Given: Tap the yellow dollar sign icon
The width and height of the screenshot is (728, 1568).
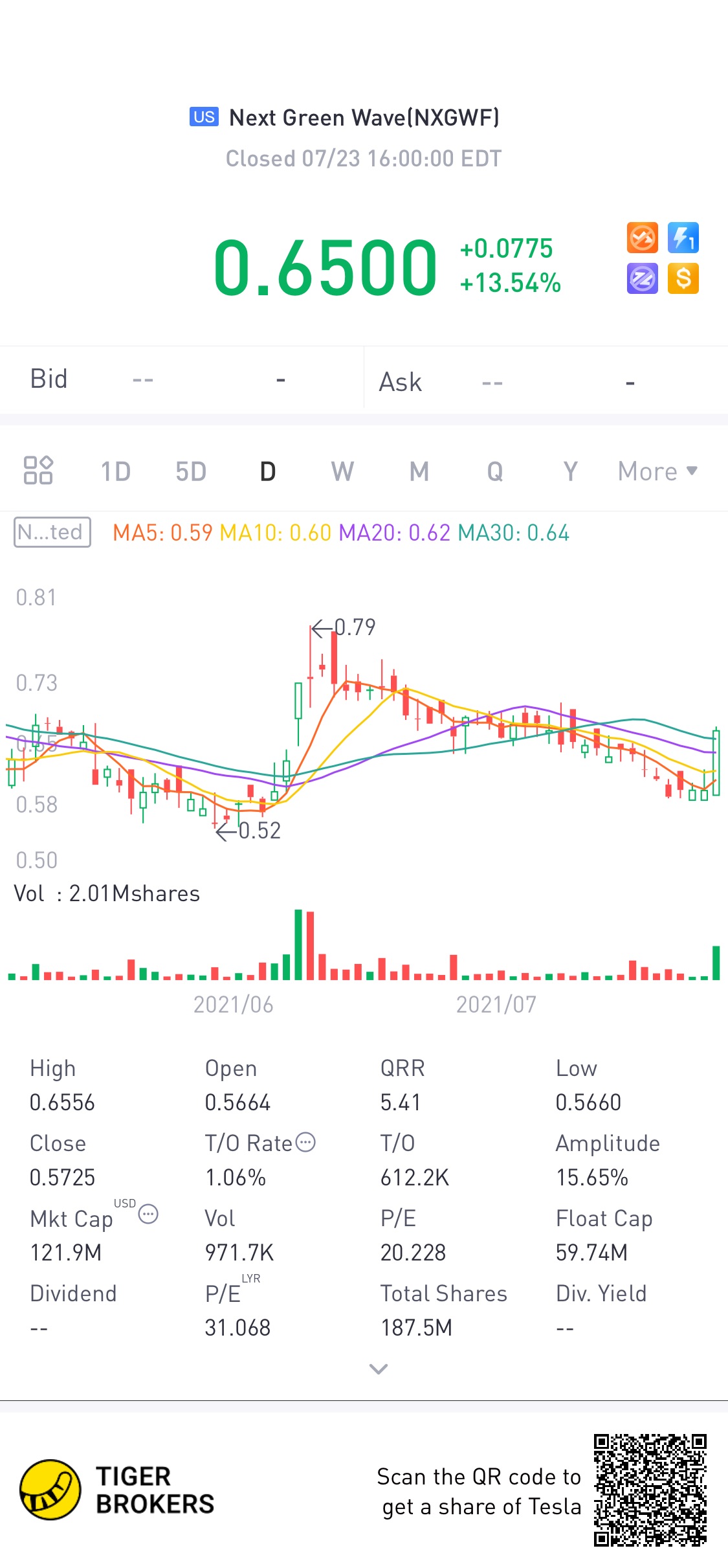Looking at the screenshot, I should point(683,278).
